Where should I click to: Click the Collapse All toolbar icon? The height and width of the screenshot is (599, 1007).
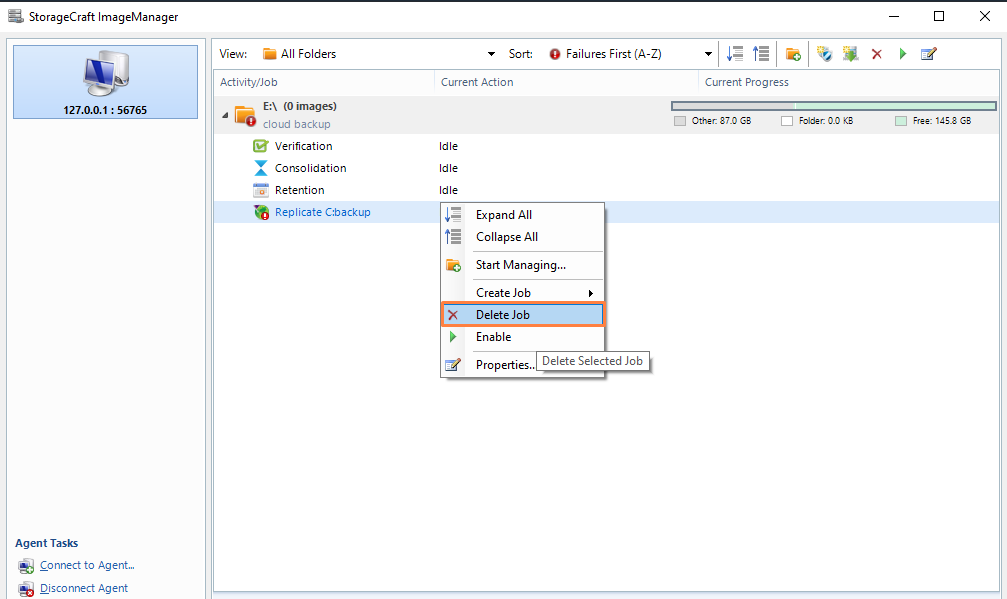[761, 54]
